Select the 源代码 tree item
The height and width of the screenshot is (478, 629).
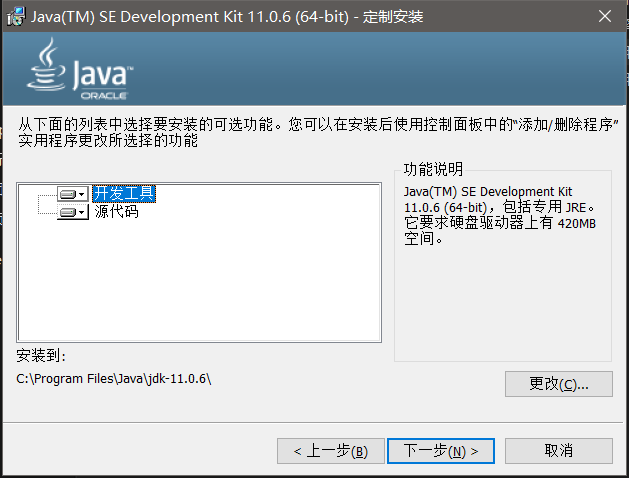coord(117,211)
